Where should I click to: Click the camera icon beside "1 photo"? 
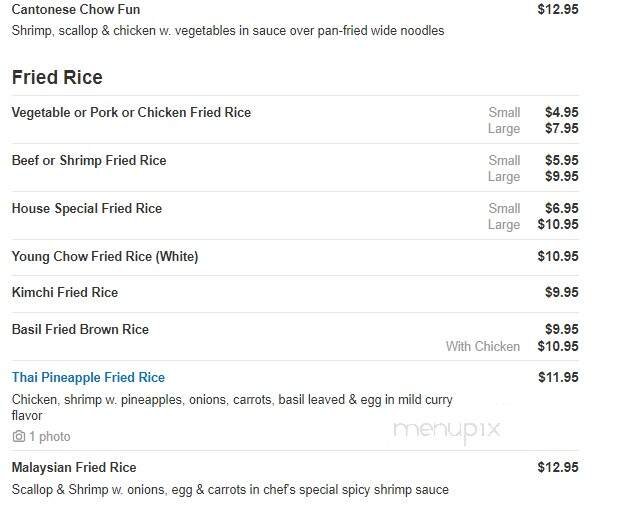click(x=18, y=437)
